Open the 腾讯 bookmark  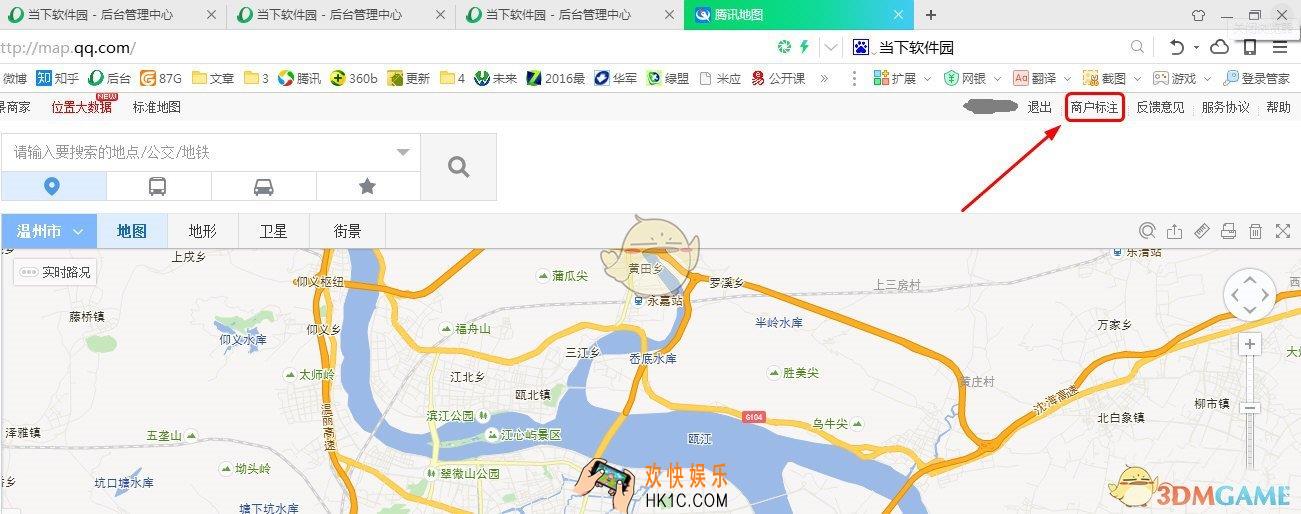click(x=299, y=78)
